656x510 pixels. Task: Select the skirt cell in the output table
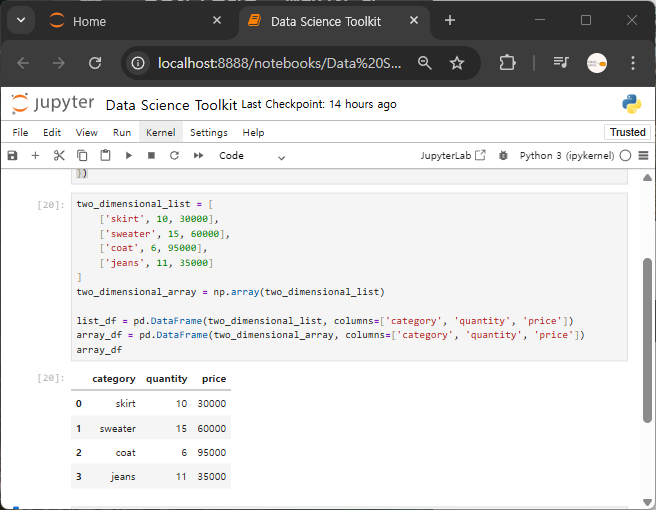pos(126,403)
